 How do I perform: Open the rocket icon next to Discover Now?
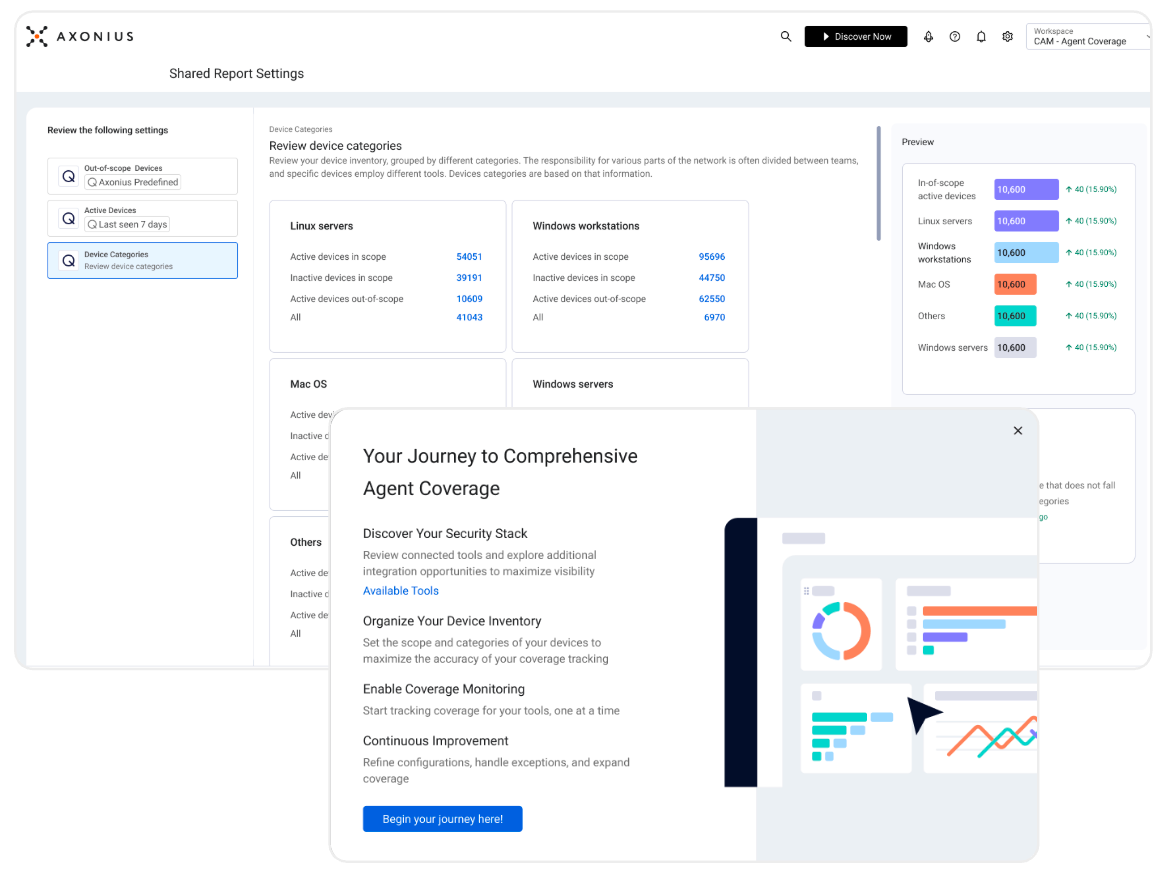coord(928,37)
